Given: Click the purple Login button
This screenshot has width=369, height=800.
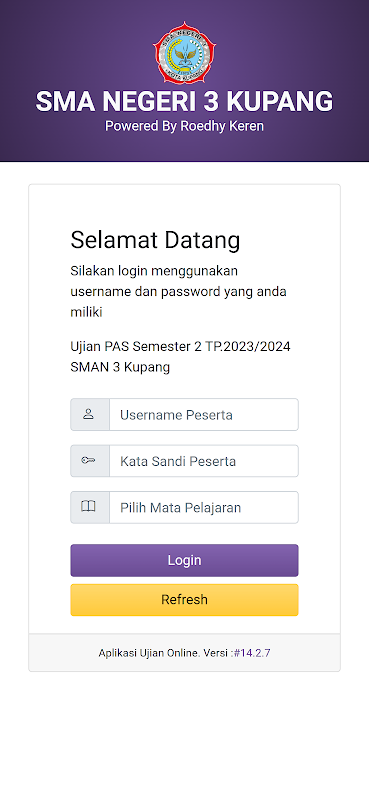Looking at the screenshot, I should 184,560.
